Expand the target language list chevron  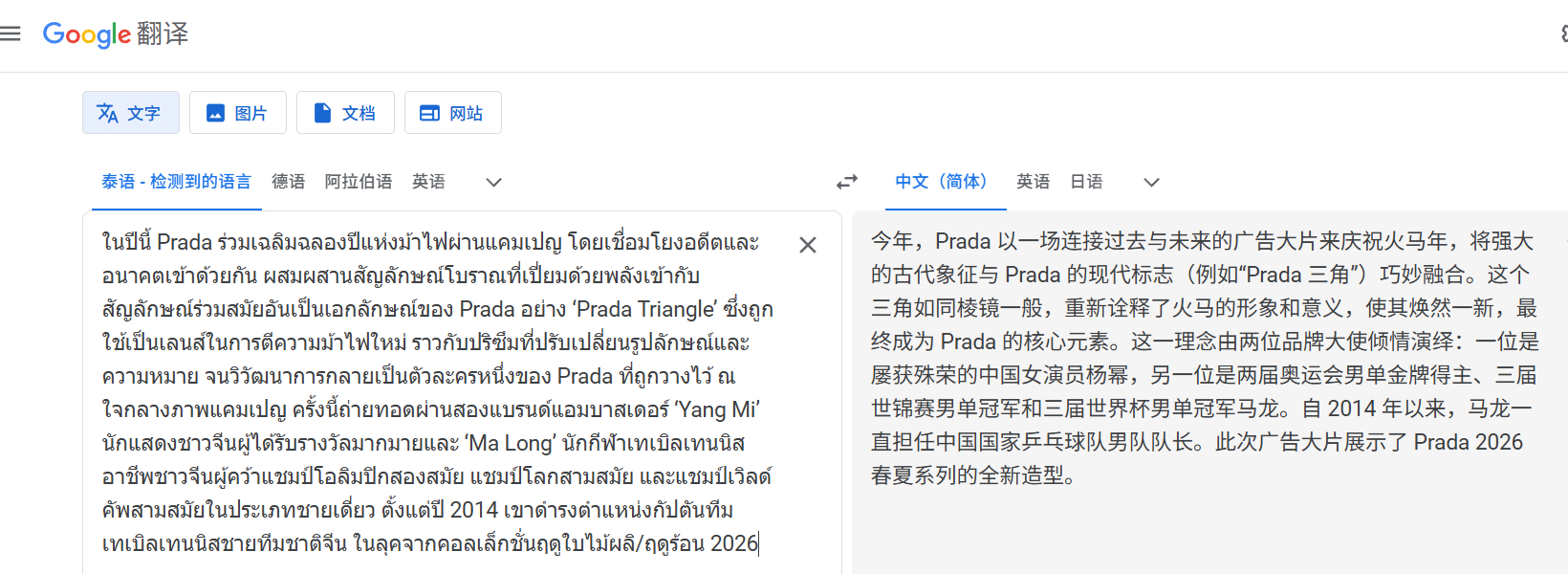coord(1151,182)
